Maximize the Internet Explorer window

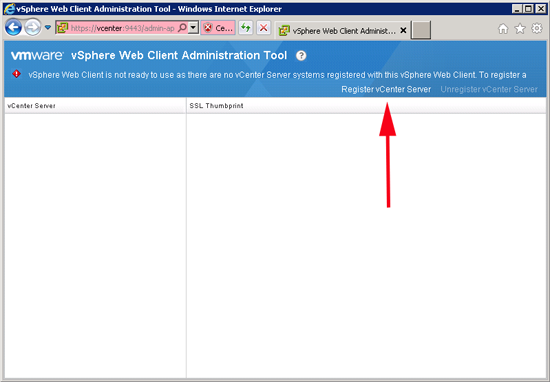pyautogui.click(x=529, y=9)
